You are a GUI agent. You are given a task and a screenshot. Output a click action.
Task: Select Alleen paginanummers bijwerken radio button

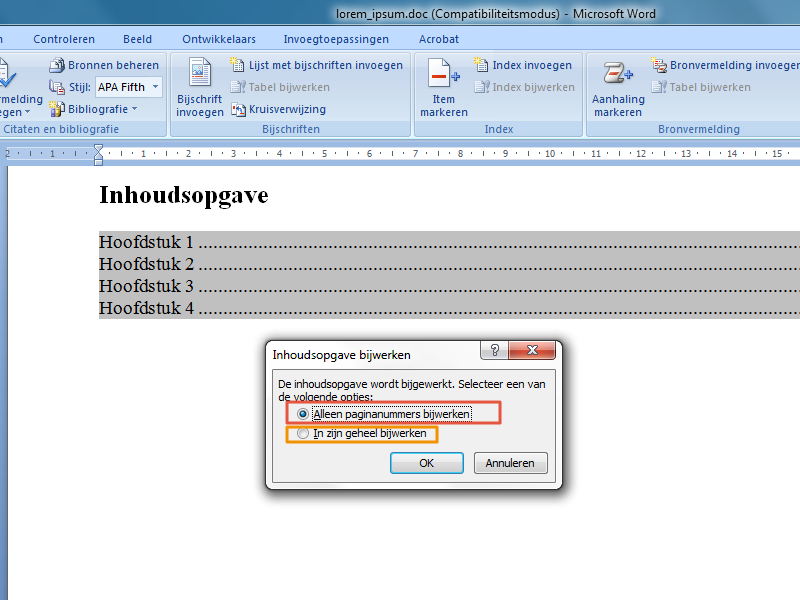(303, 413)
